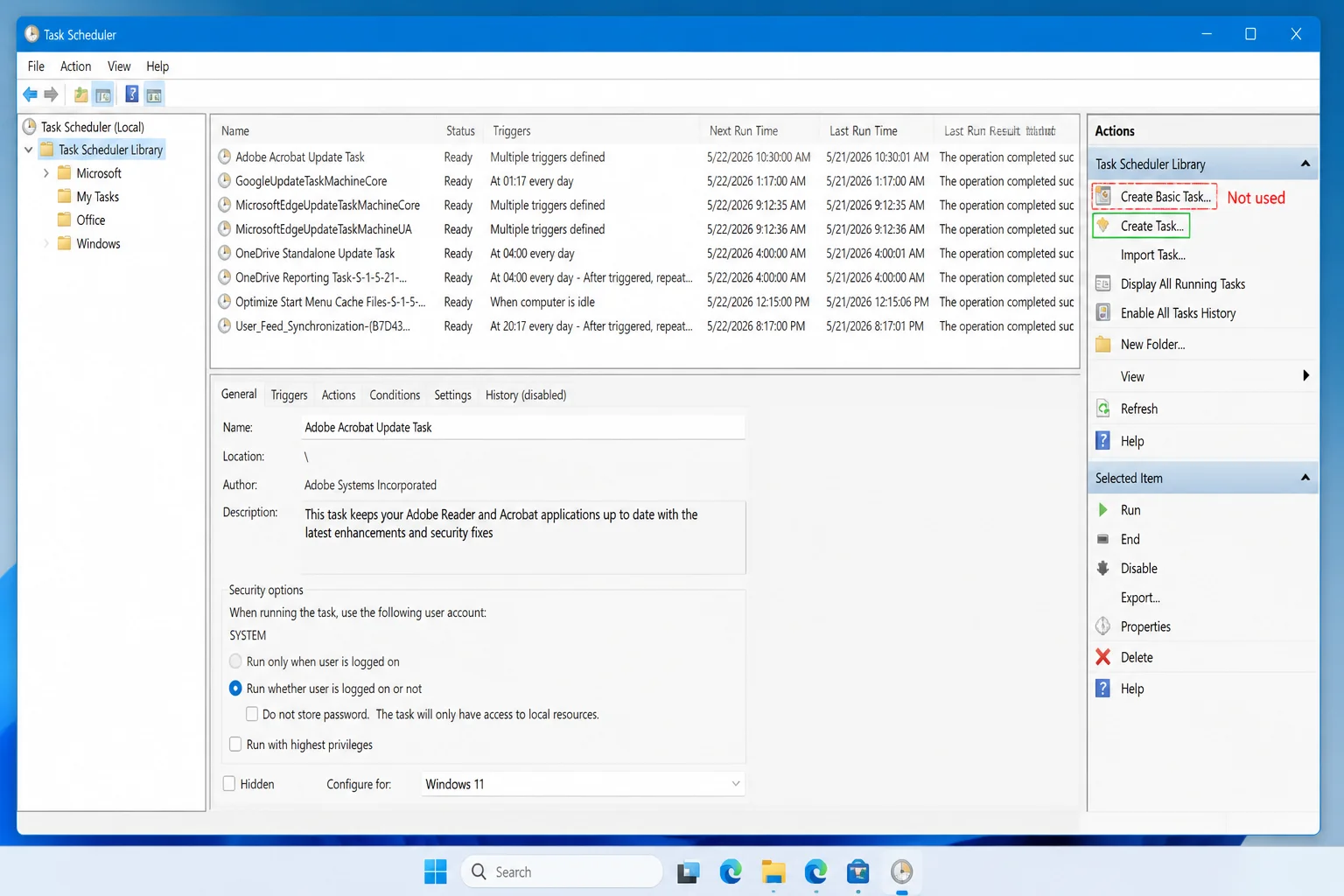The height and width of the screenshot is (896, 1344).
Task: Switch to the Conditions tab
Action: point(395,395)
